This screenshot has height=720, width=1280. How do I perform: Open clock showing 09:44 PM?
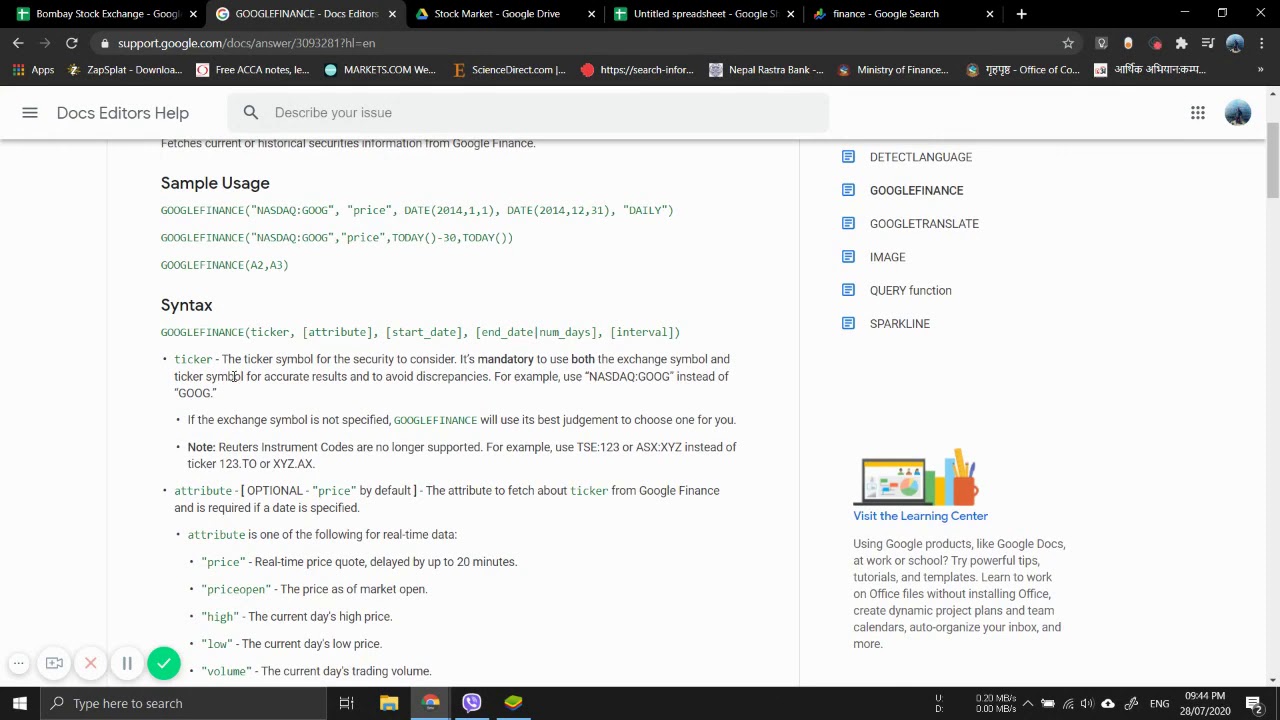tap(1205, 703)
